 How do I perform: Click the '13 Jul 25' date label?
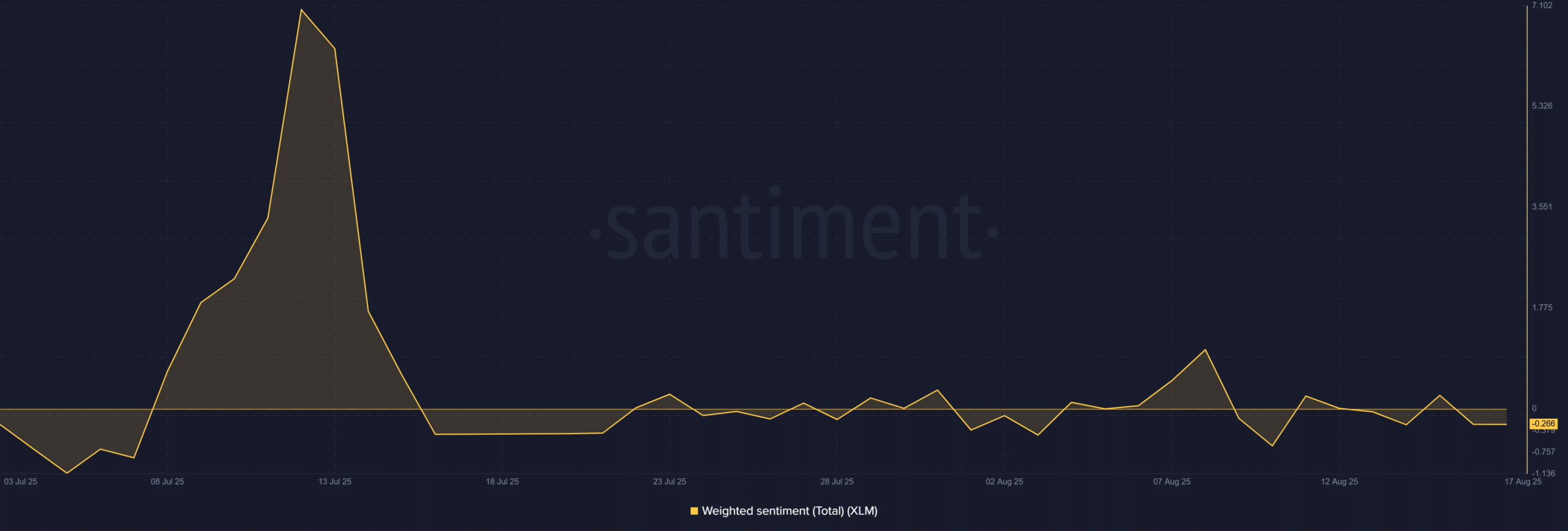pos(335,481)
